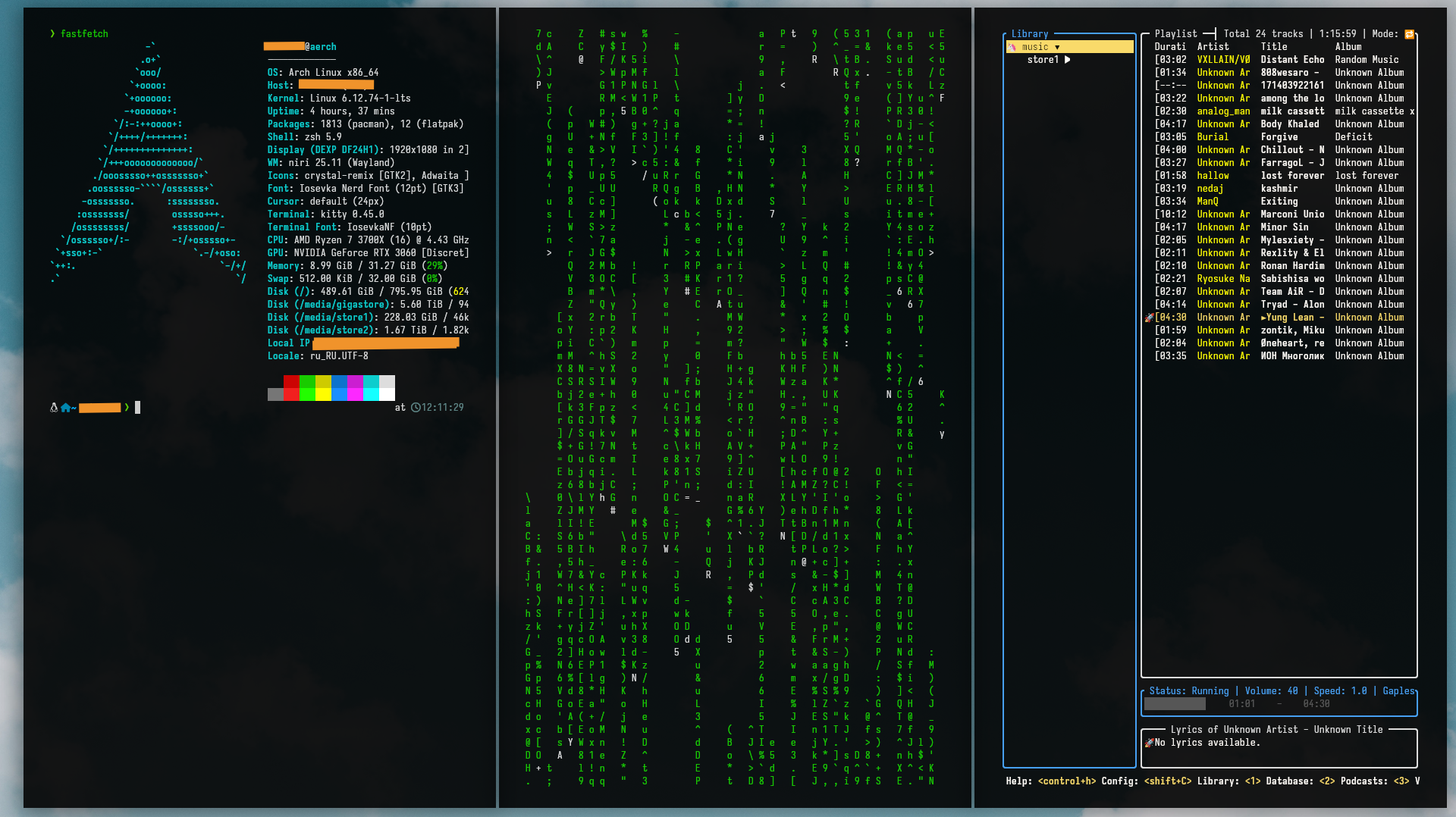The width and height of the screenshot is (1456, 817).
Task: Click the "Locale: ru_RU.UTF-8" line in fastfetch
Action: [x=318, y=356]
